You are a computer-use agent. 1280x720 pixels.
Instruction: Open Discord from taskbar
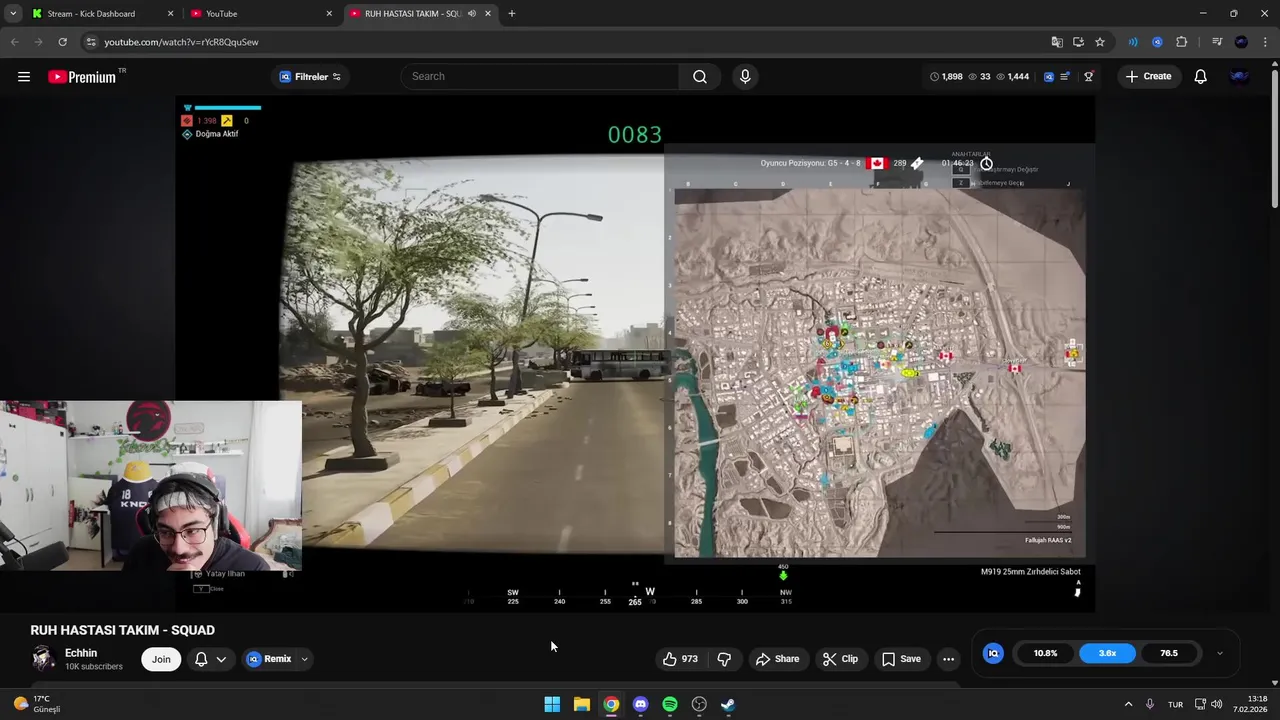(x=641, y=704)
